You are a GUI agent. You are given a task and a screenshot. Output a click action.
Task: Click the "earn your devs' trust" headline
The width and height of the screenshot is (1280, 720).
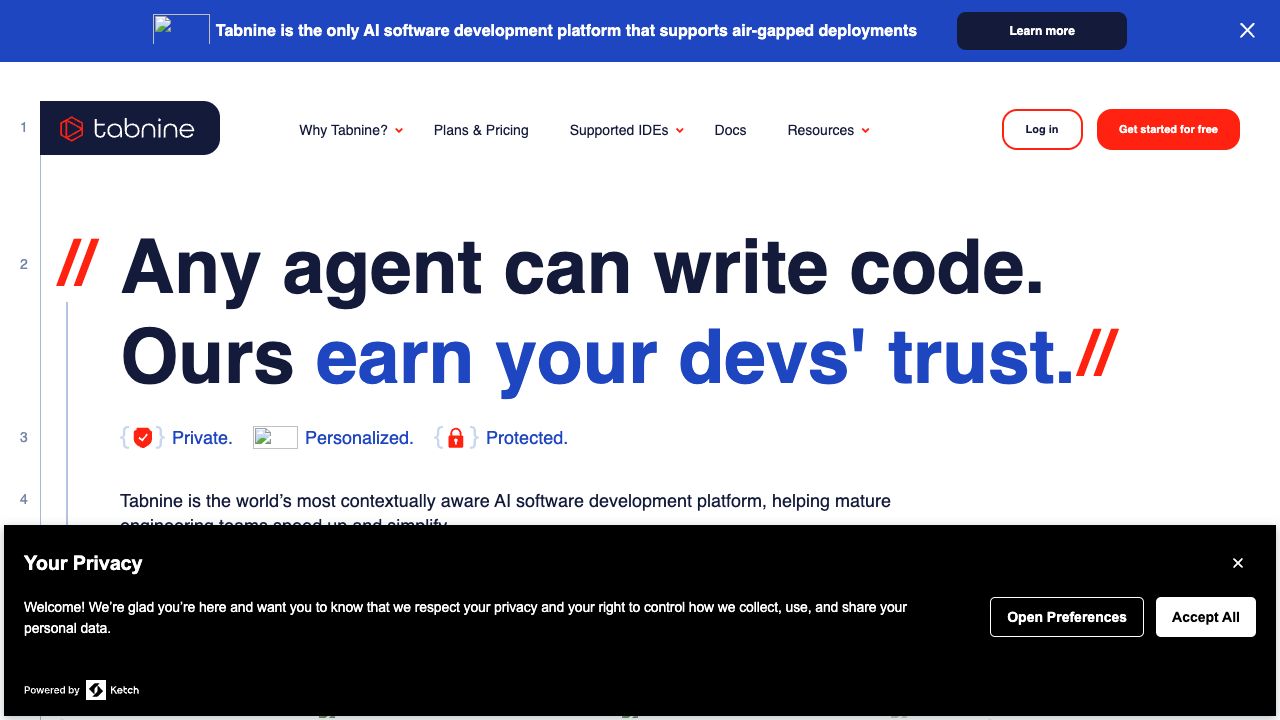click(x=694, y=358)
